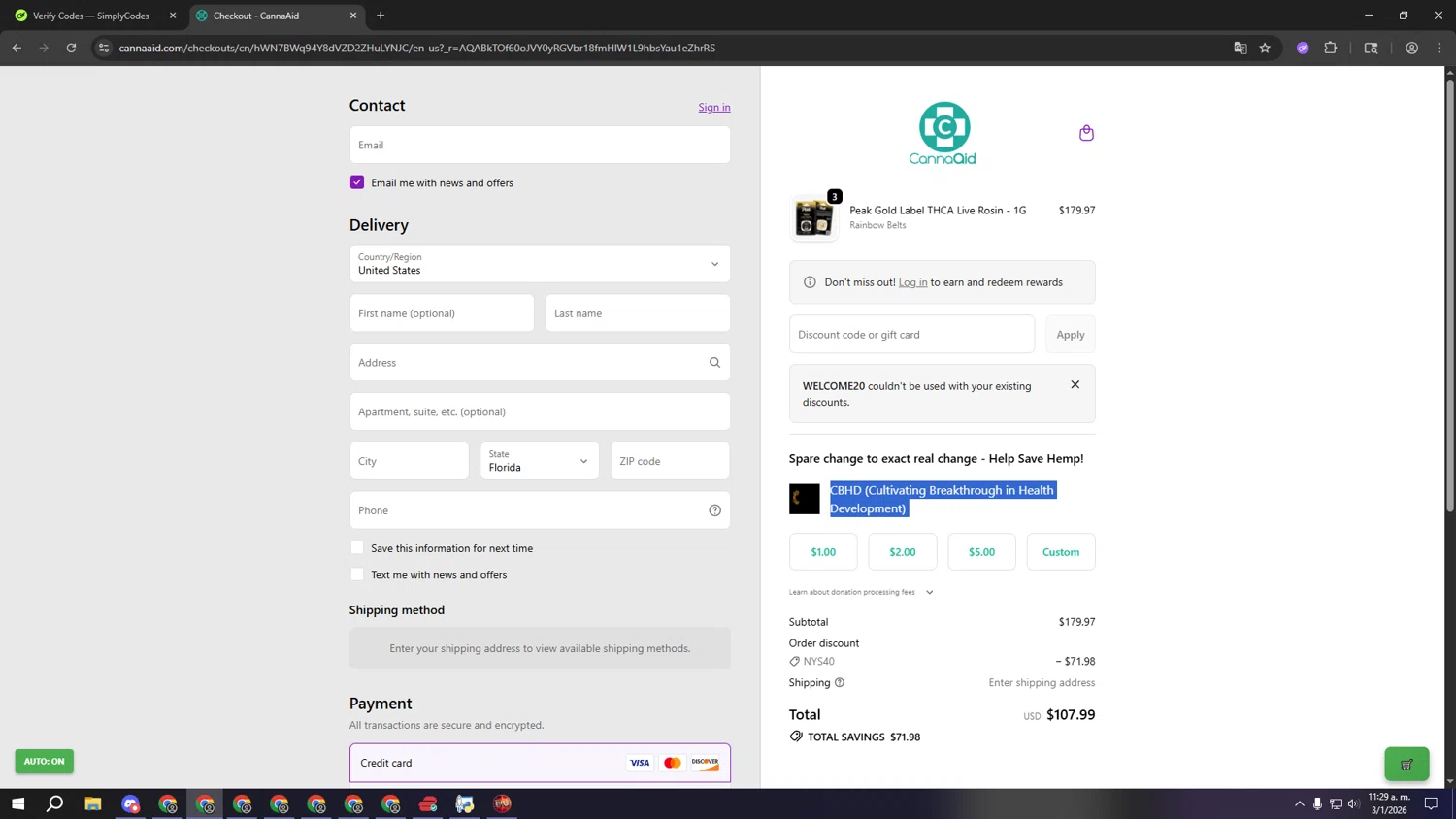Click the address search magnifier icon
Image resolution: width=1456 pixels, height=819 pixels.
714,363
